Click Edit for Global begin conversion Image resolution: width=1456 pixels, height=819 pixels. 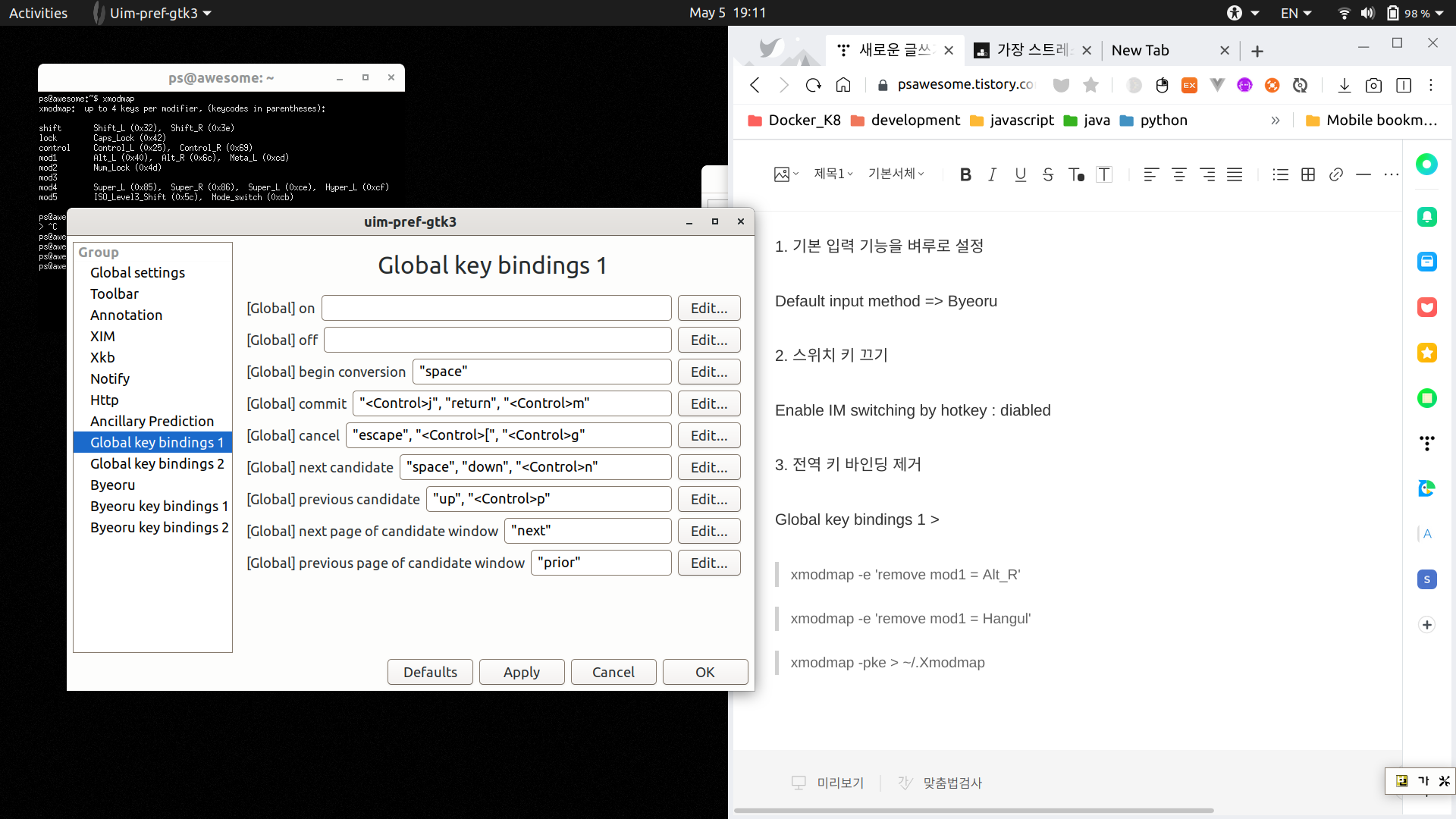pyautogui.click(x=708, y=372)
